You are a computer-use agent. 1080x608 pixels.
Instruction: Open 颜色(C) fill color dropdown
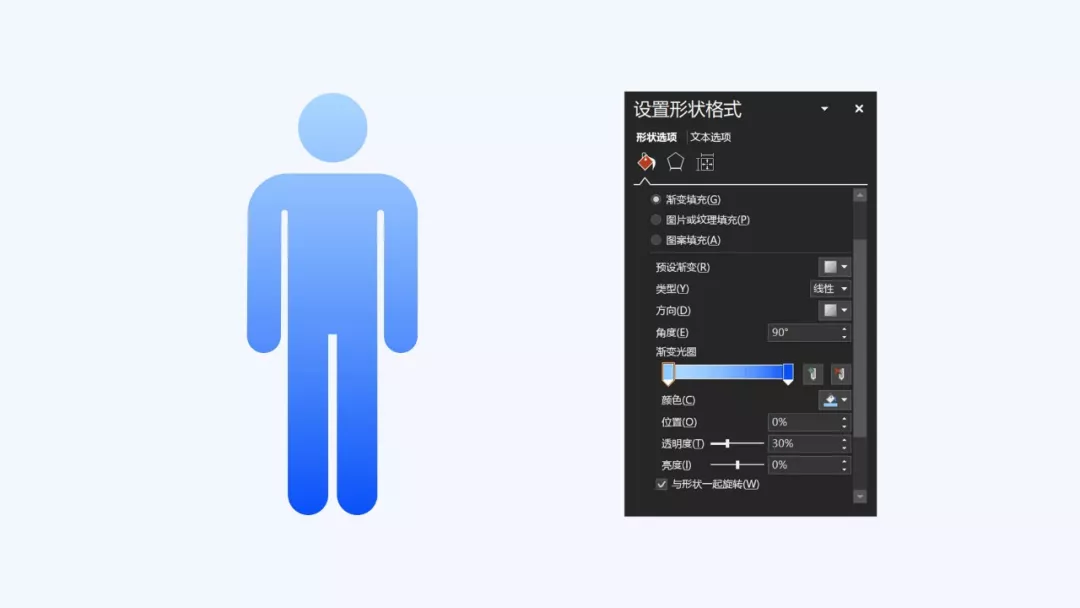click(835, 400)
